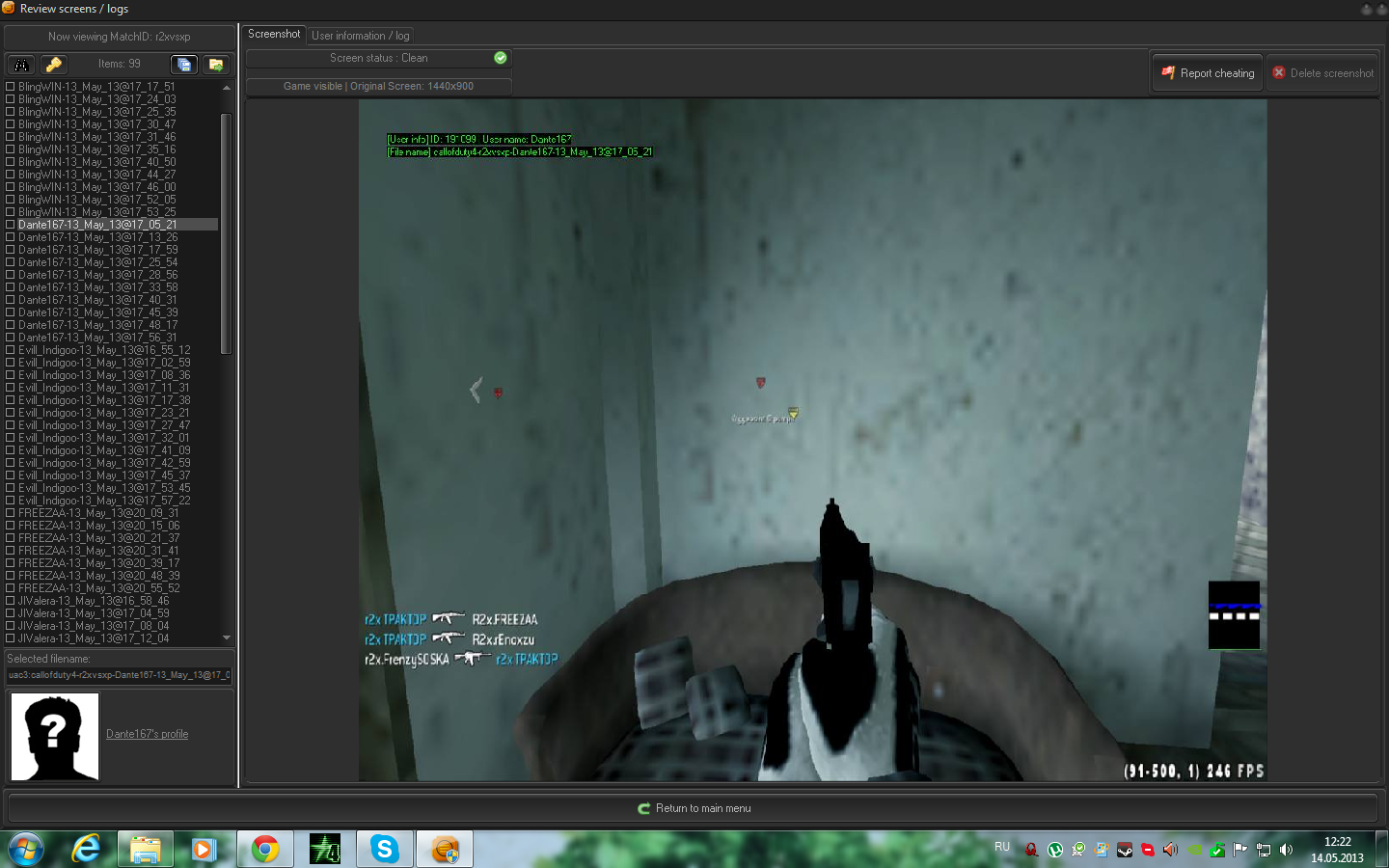Screen dimensions: 1389x868
Task: Click the orange globe app taskbar icon
Action: pos(445,849)
